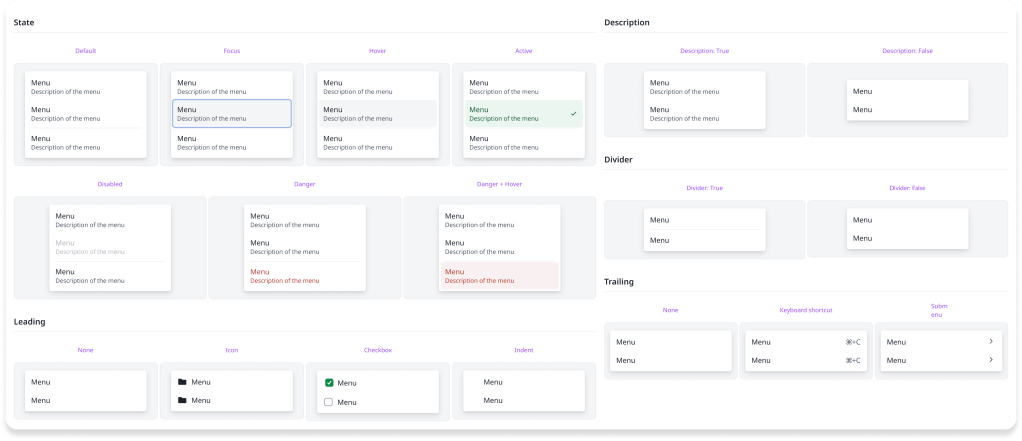
Task: Click the folder icon in the first Icon row
Action: [x=182, y=382]
